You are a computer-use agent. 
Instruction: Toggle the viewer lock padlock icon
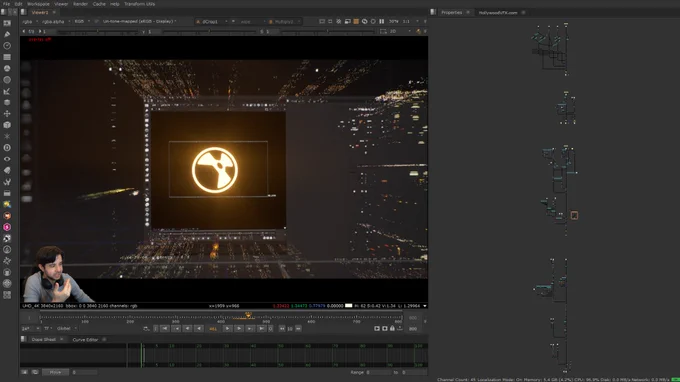(392, 329)
